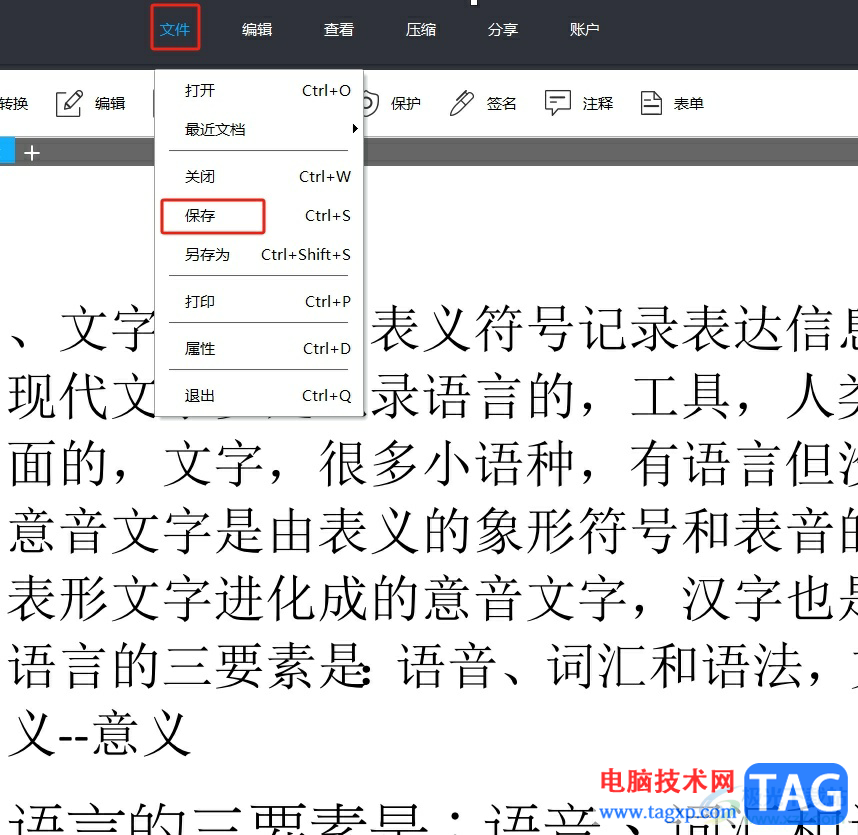Image resolution: width=858 pixels, height=835 pixels.
Task: Click the 转换 toolbar label
Action: point(14,103)
